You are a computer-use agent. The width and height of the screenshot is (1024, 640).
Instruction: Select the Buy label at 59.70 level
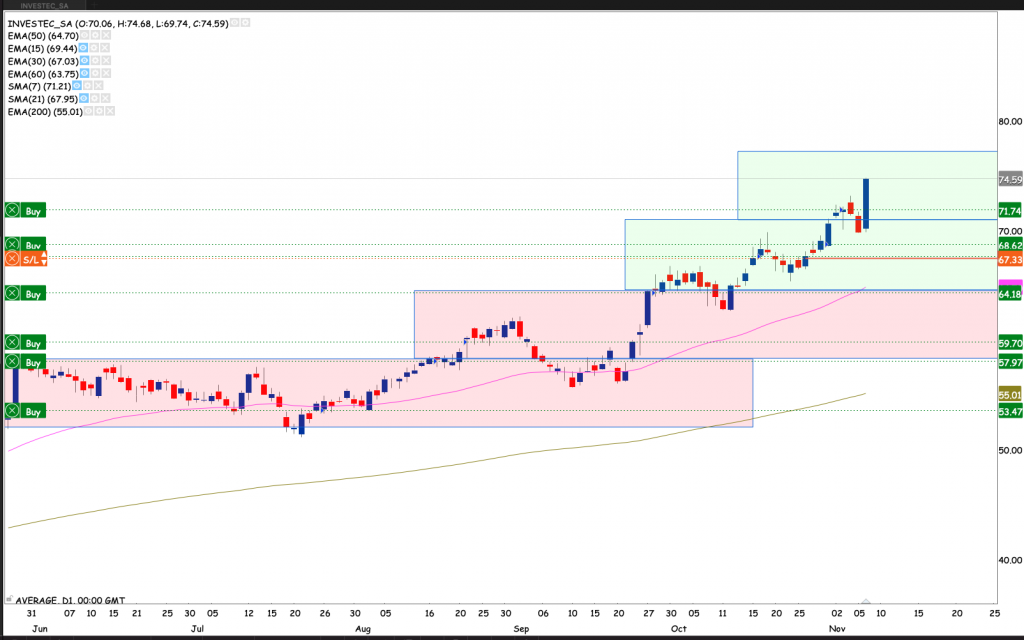click(x=34, y=343)
